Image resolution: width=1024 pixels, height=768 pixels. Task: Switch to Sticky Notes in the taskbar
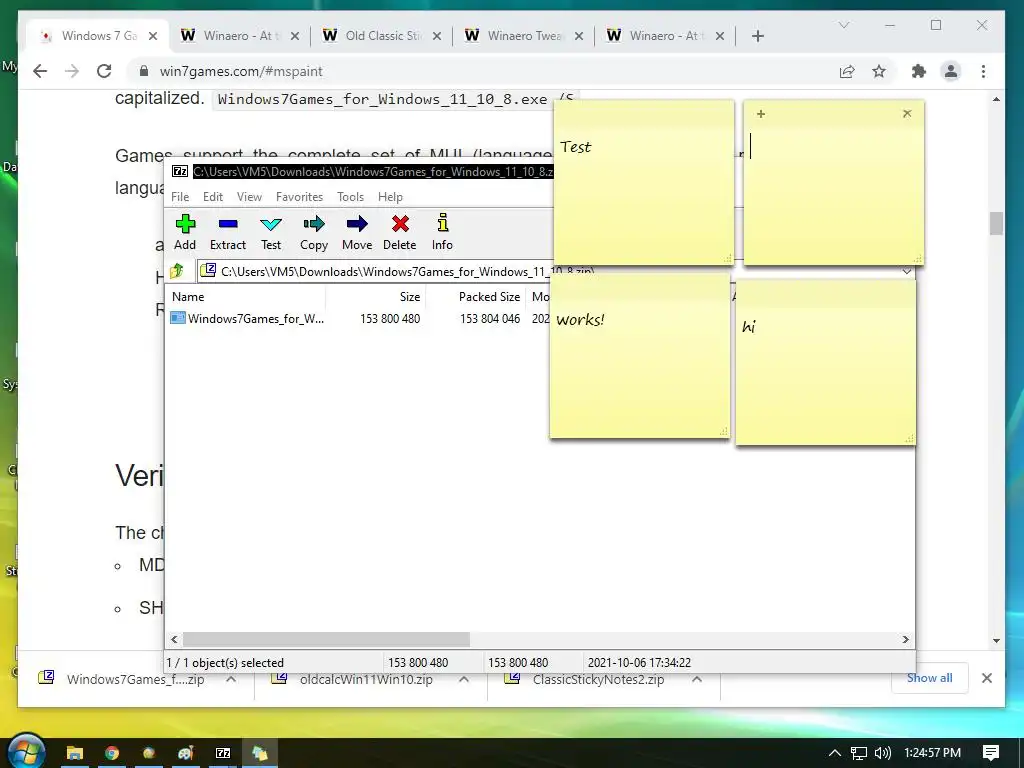260,753
